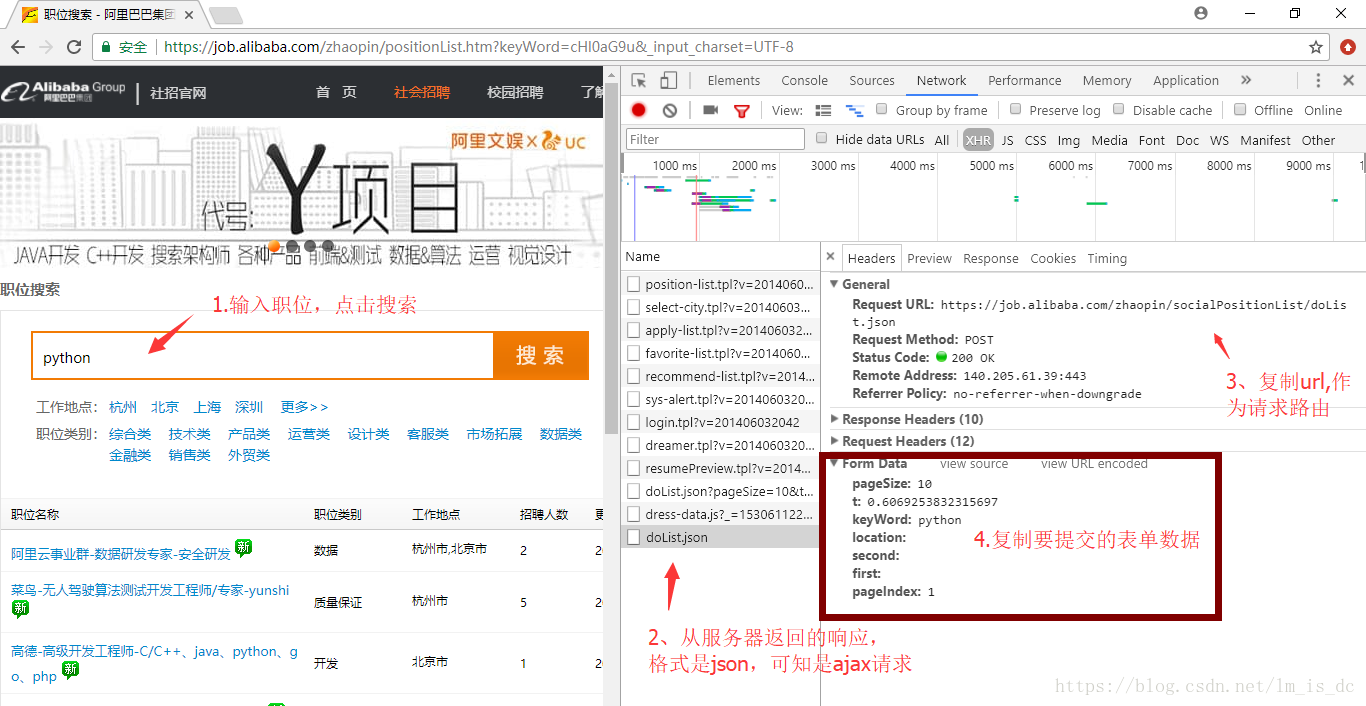1366x706 pixels.
Task: Filter requests by JS type
Action: 1007,140
